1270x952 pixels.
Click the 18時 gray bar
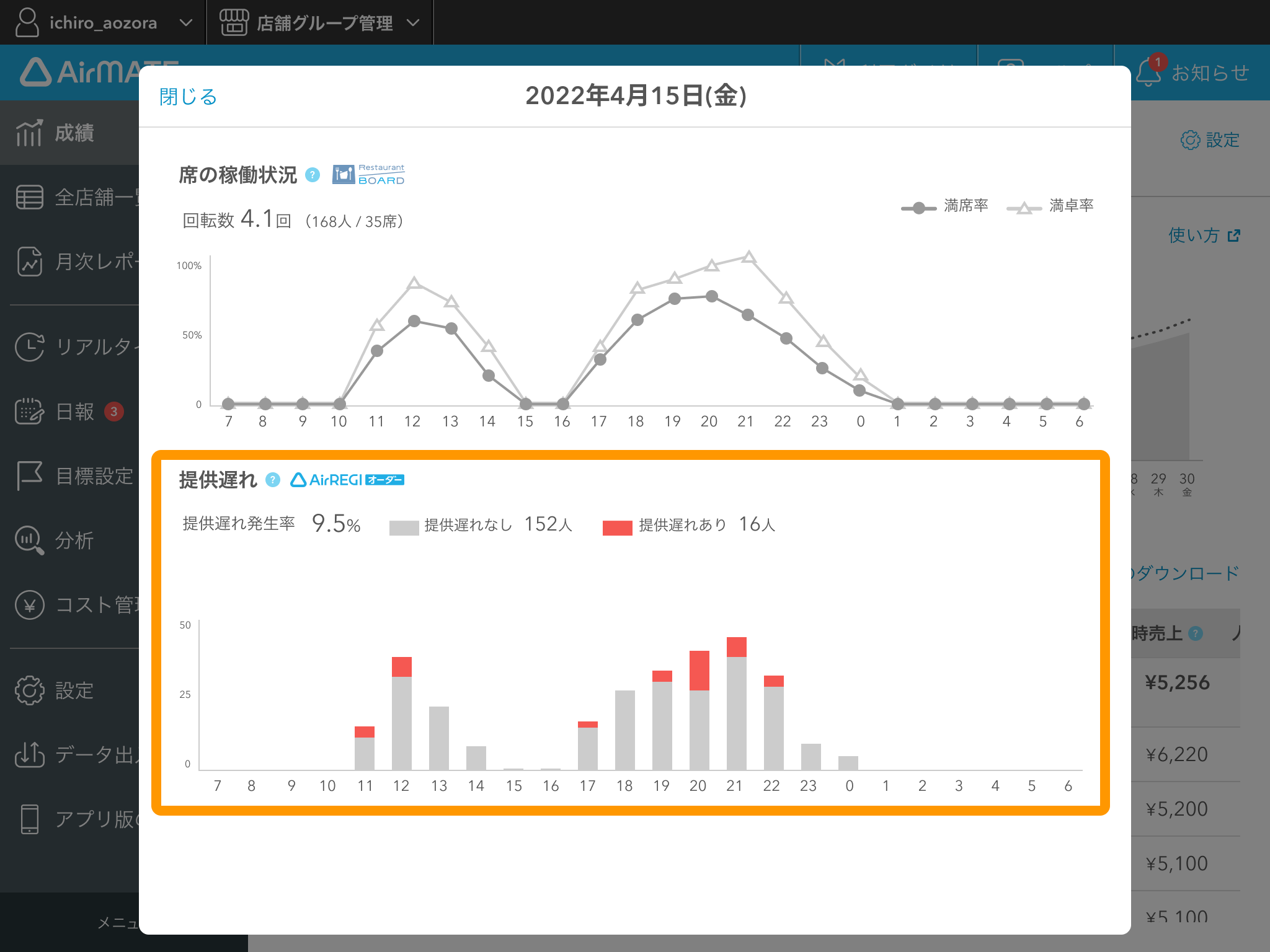625,730
